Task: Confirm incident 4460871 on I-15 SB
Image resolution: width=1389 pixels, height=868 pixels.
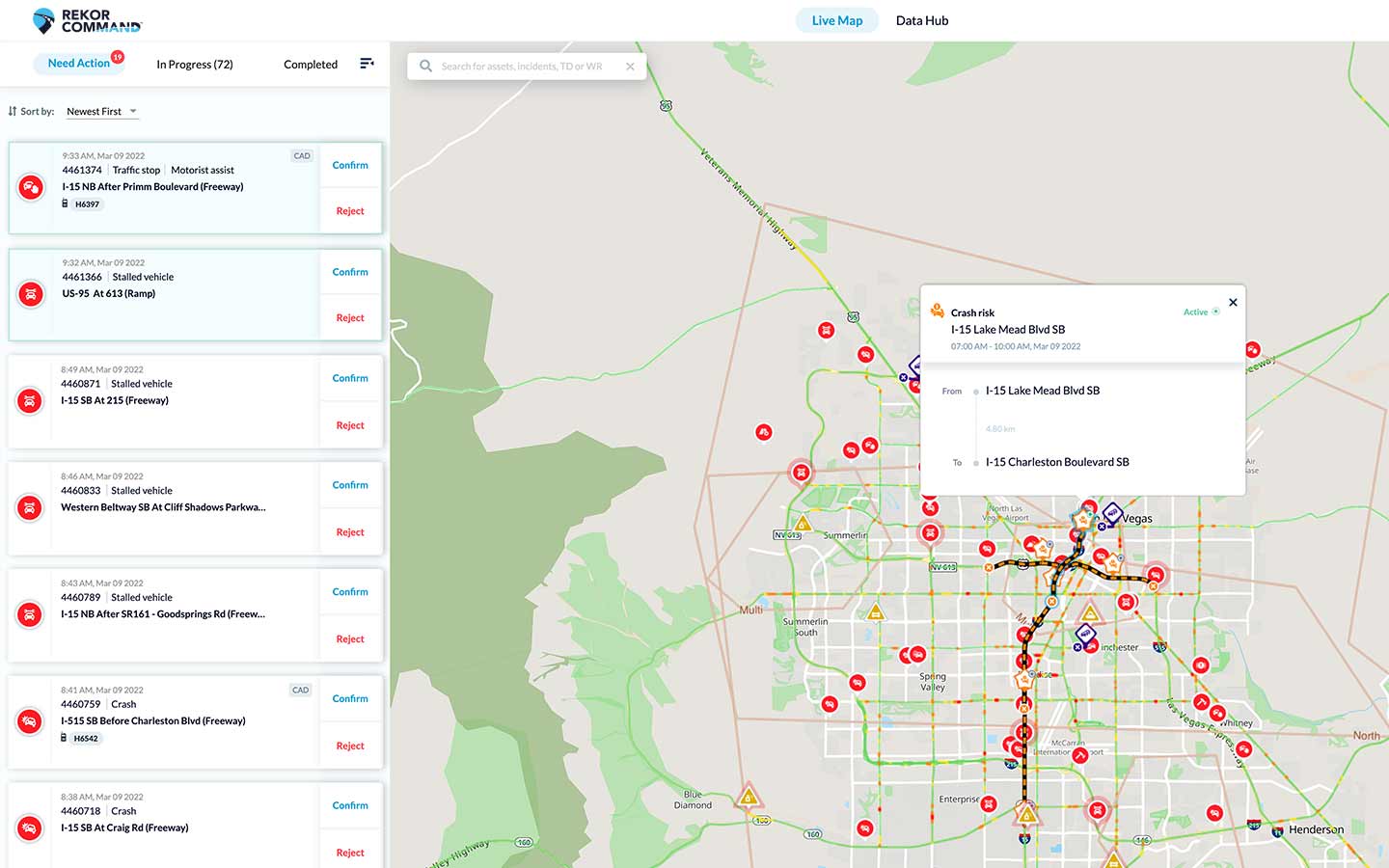Action: point(349,378)
